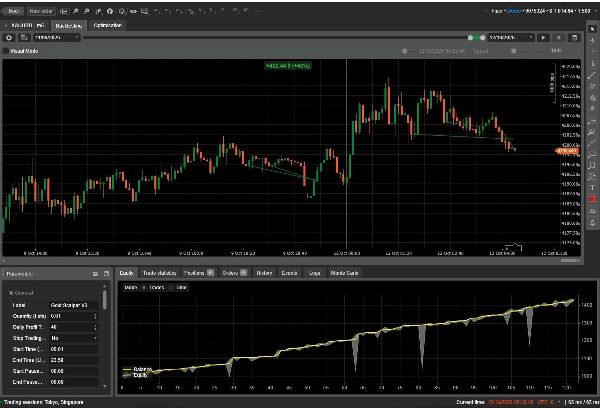Stop the backtest run
600x408 pixels.
click(559, 38)
